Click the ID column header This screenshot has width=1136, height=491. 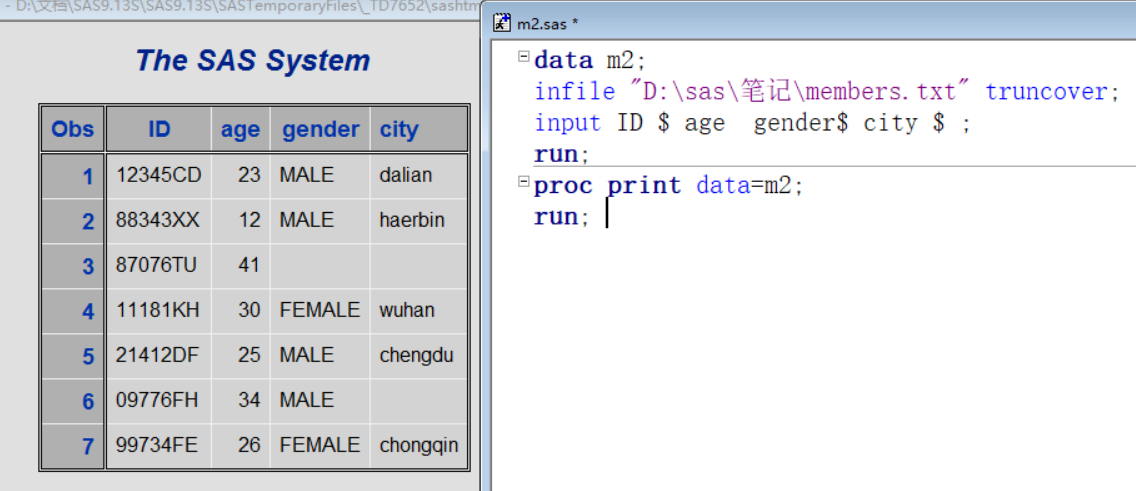click(159, 129)
